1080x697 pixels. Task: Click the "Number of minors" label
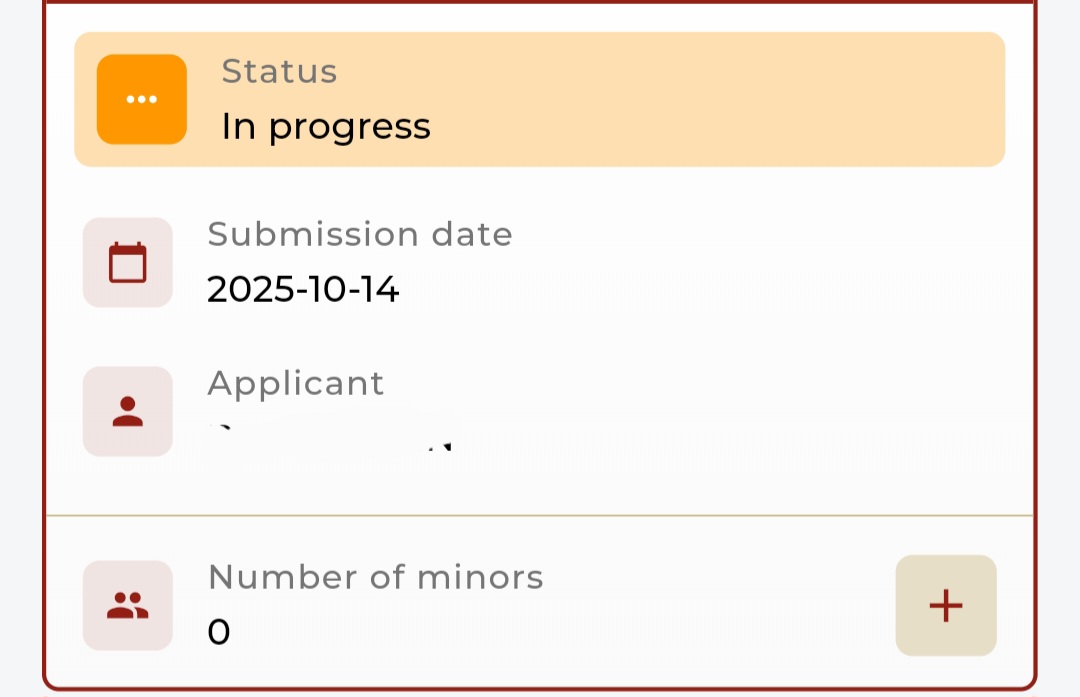tap(375, 577)
